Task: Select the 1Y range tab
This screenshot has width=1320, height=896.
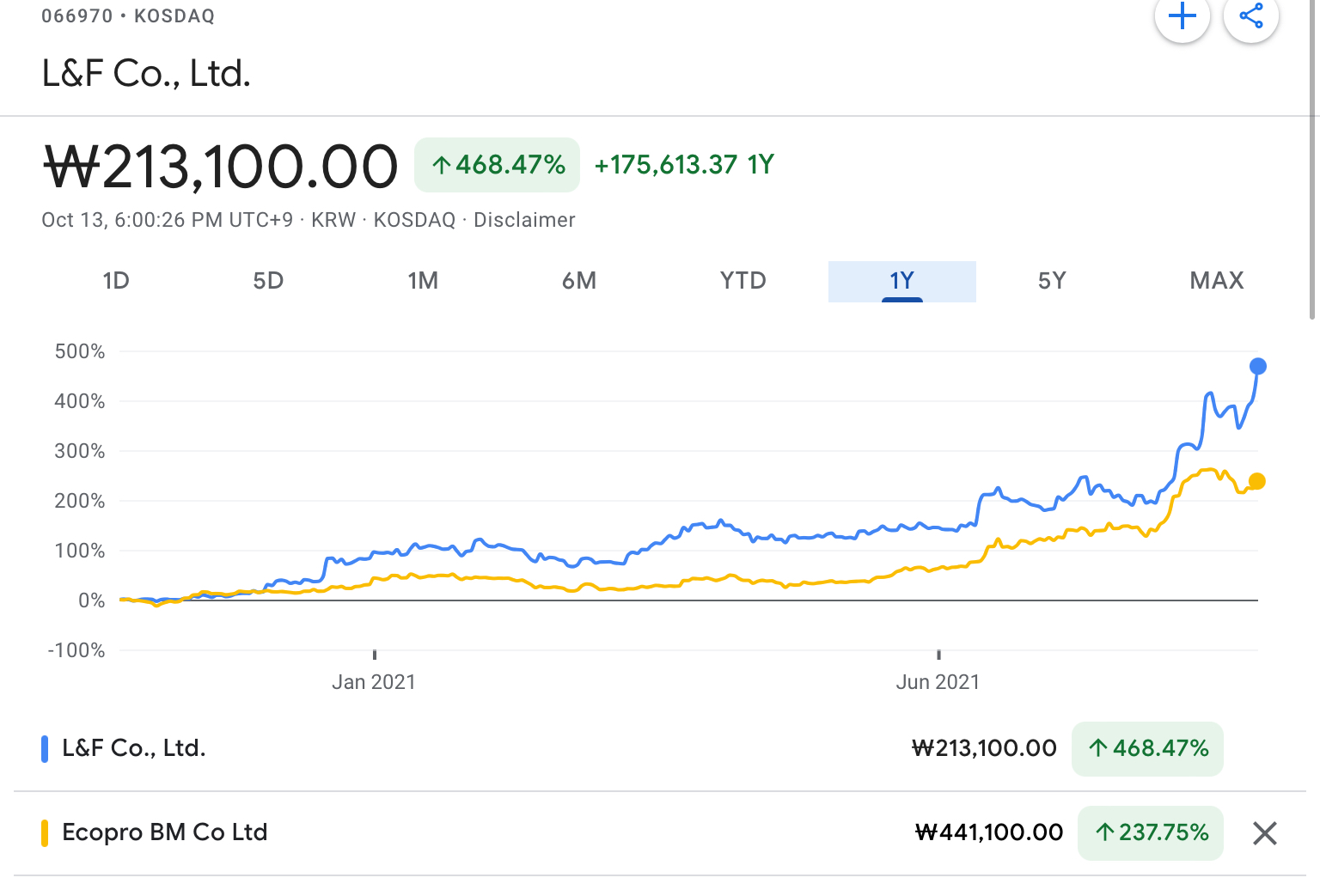Action: pos(901,281)
